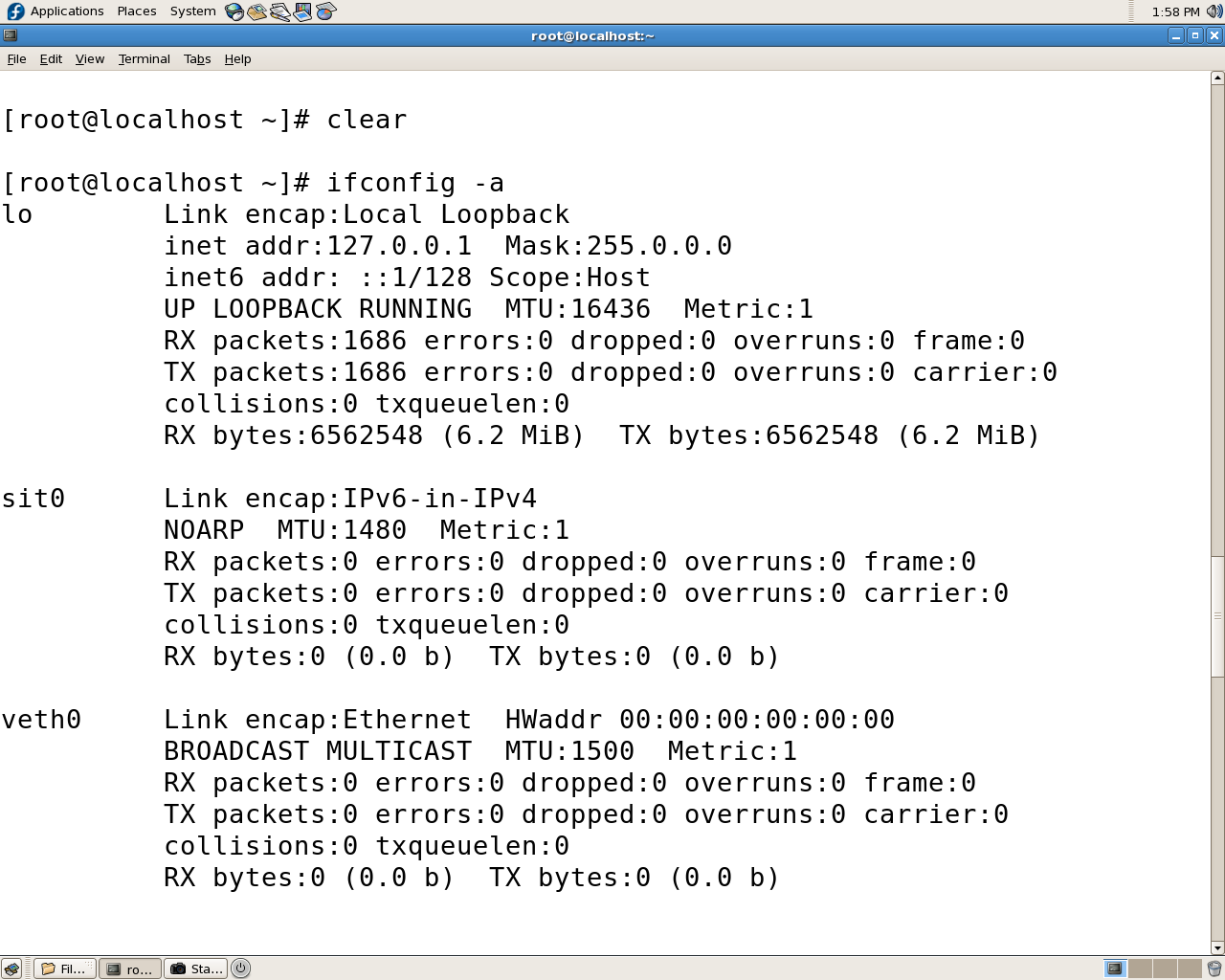Open the Terminal menu in the menu bar

(x=144, y=58)
